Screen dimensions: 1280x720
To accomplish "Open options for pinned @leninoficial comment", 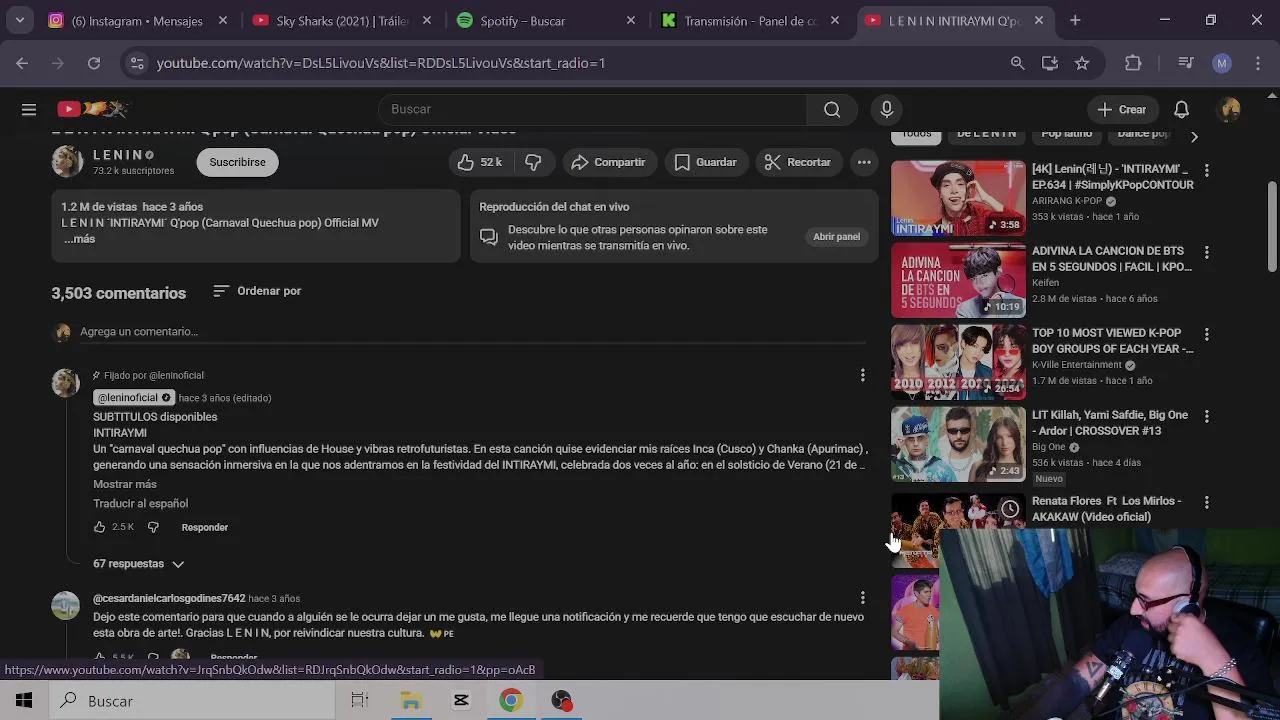I will coord(862,375).
